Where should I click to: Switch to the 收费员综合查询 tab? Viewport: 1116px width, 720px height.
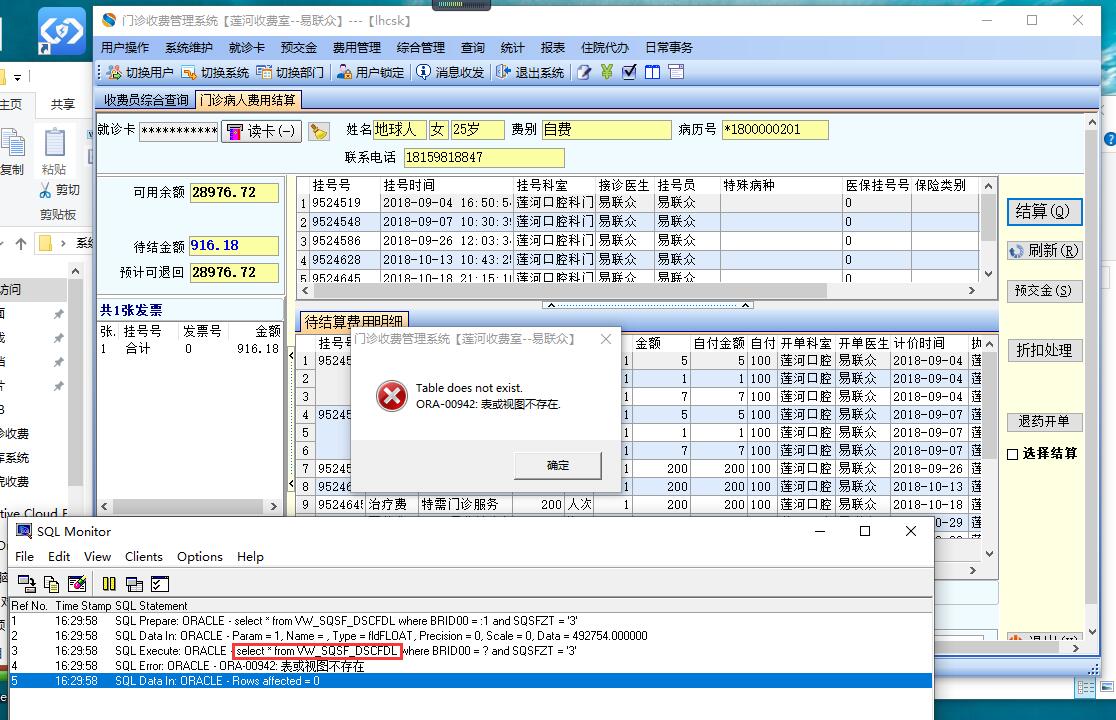tap(146, 100)
